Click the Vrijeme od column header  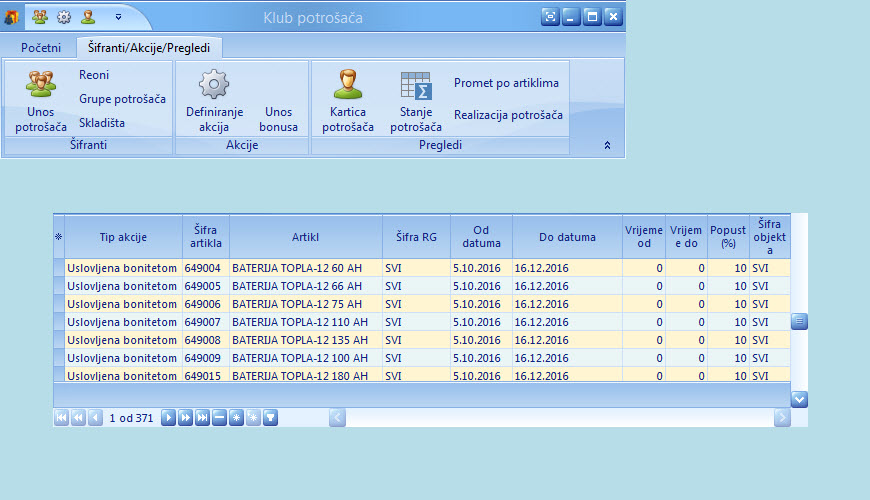[644, 237]
